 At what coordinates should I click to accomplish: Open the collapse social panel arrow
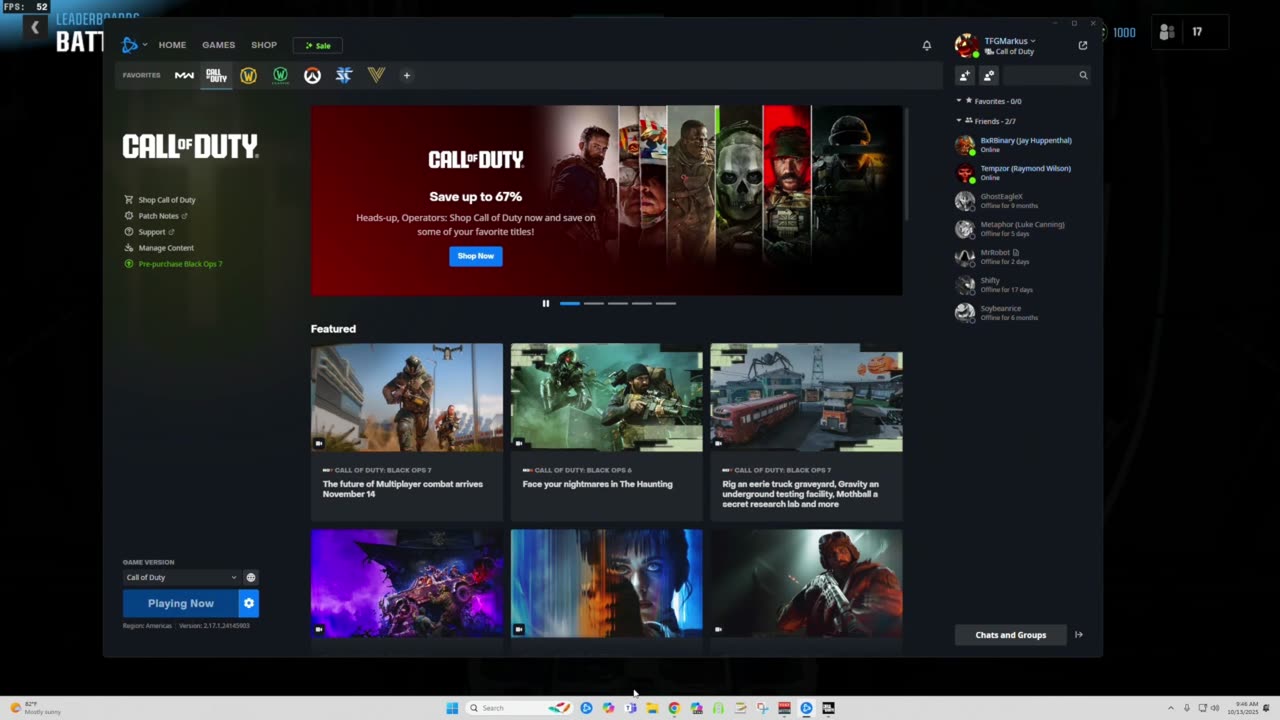point(1078,635)
